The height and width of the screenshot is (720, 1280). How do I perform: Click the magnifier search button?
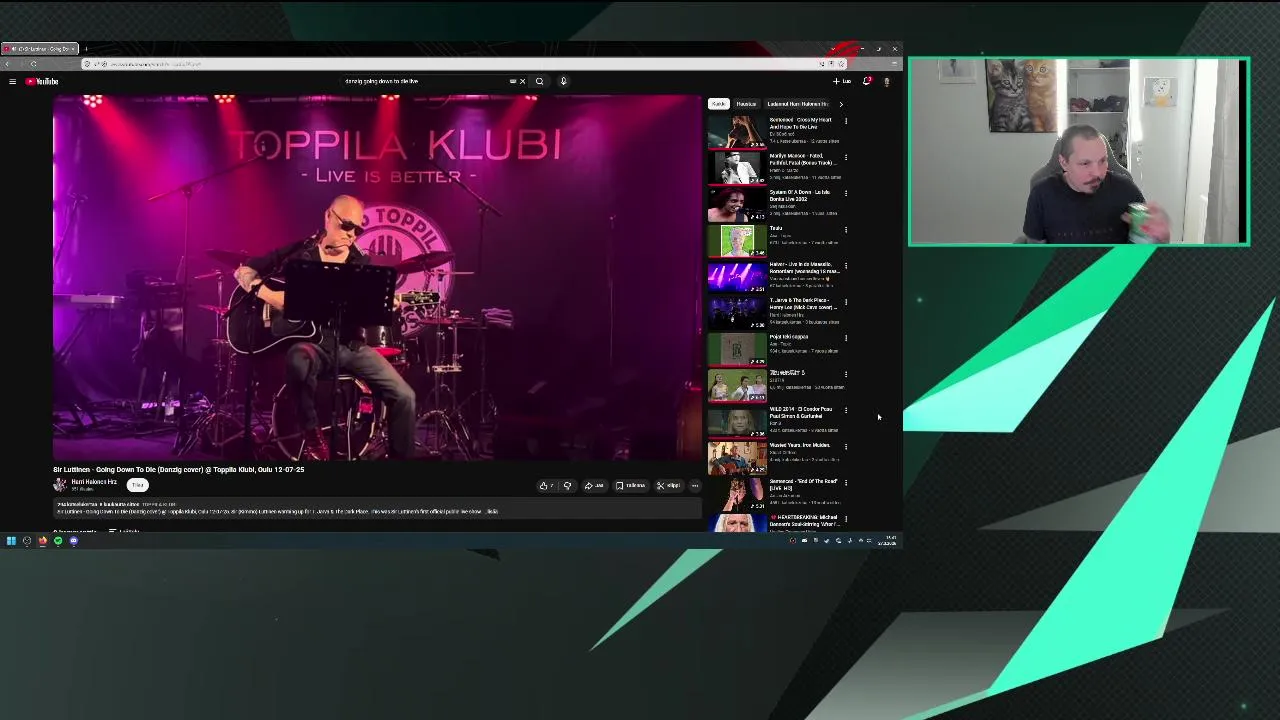[x=539, y=81]
